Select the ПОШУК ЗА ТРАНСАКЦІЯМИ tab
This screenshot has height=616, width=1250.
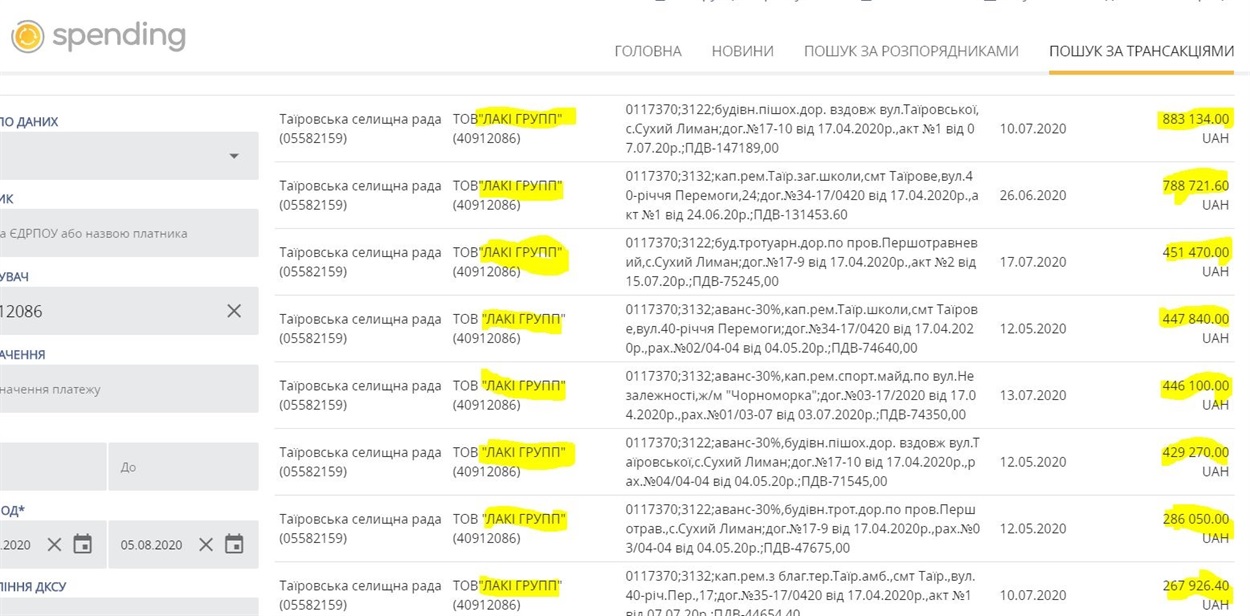click(x=1141, y=51)
